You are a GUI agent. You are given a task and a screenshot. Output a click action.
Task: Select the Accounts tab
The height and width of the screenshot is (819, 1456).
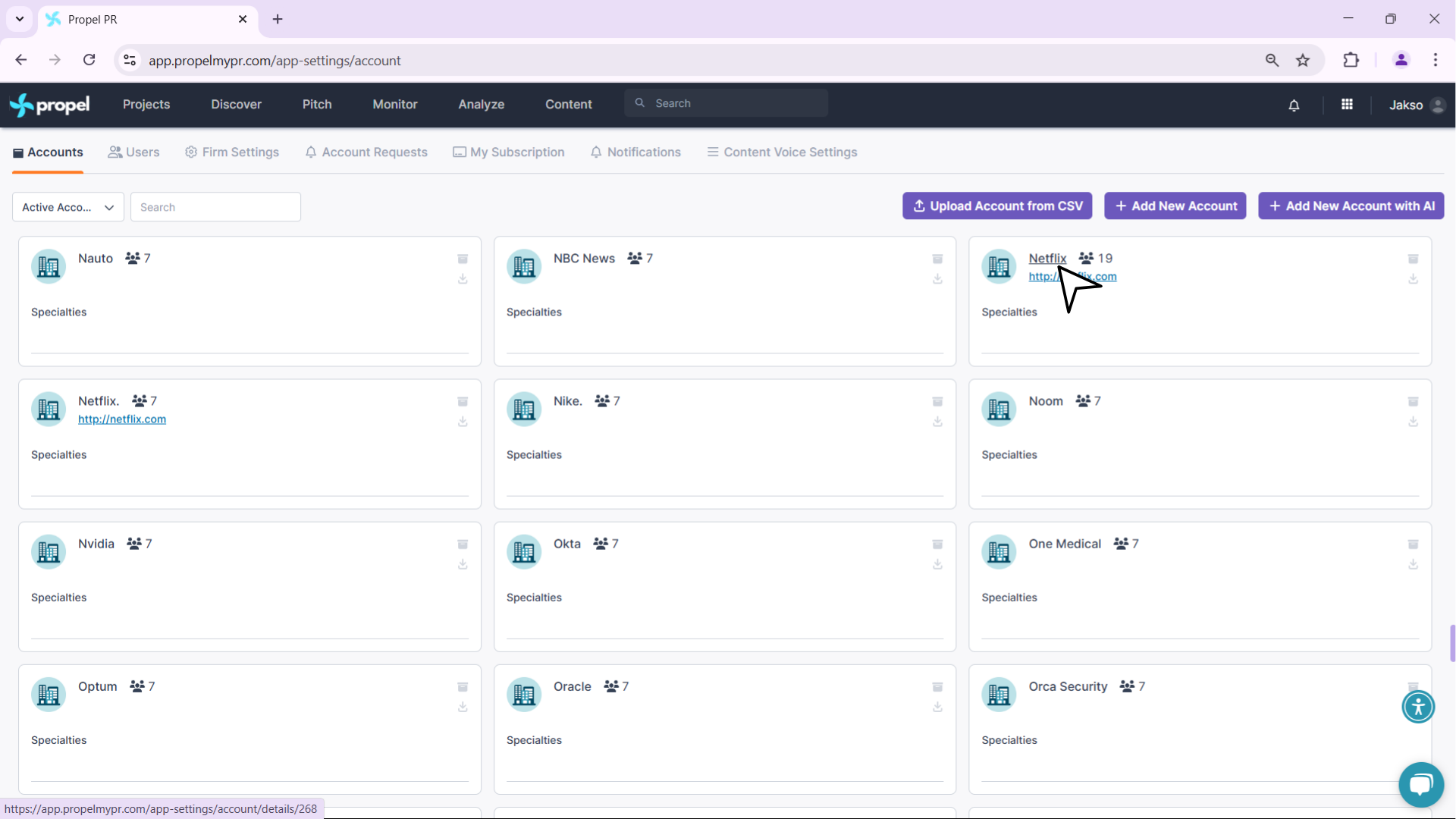[x=48, y=152]
